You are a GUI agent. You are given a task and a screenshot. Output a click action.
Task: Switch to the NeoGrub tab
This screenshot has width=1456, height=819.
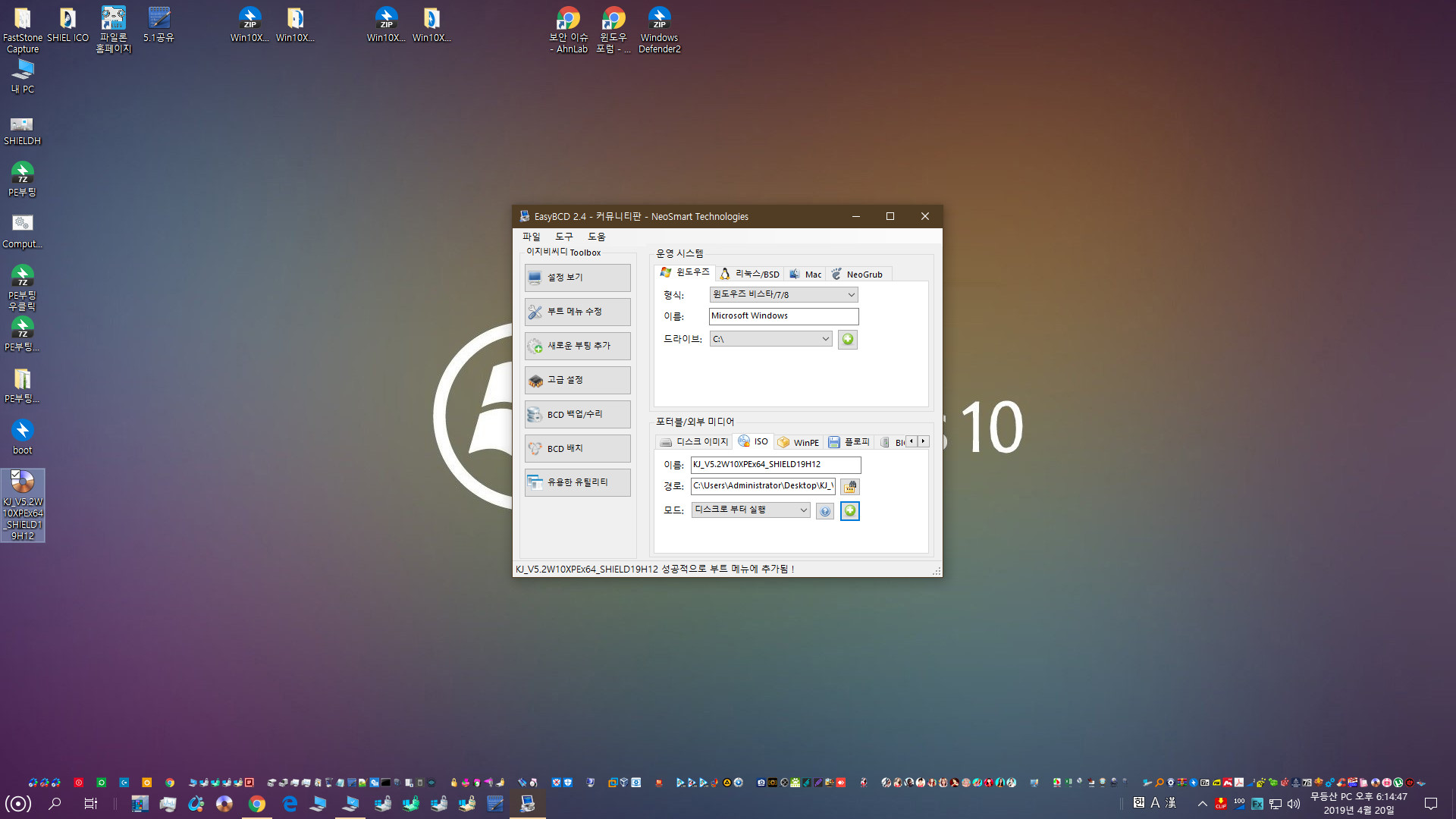(x=858, y=274)
